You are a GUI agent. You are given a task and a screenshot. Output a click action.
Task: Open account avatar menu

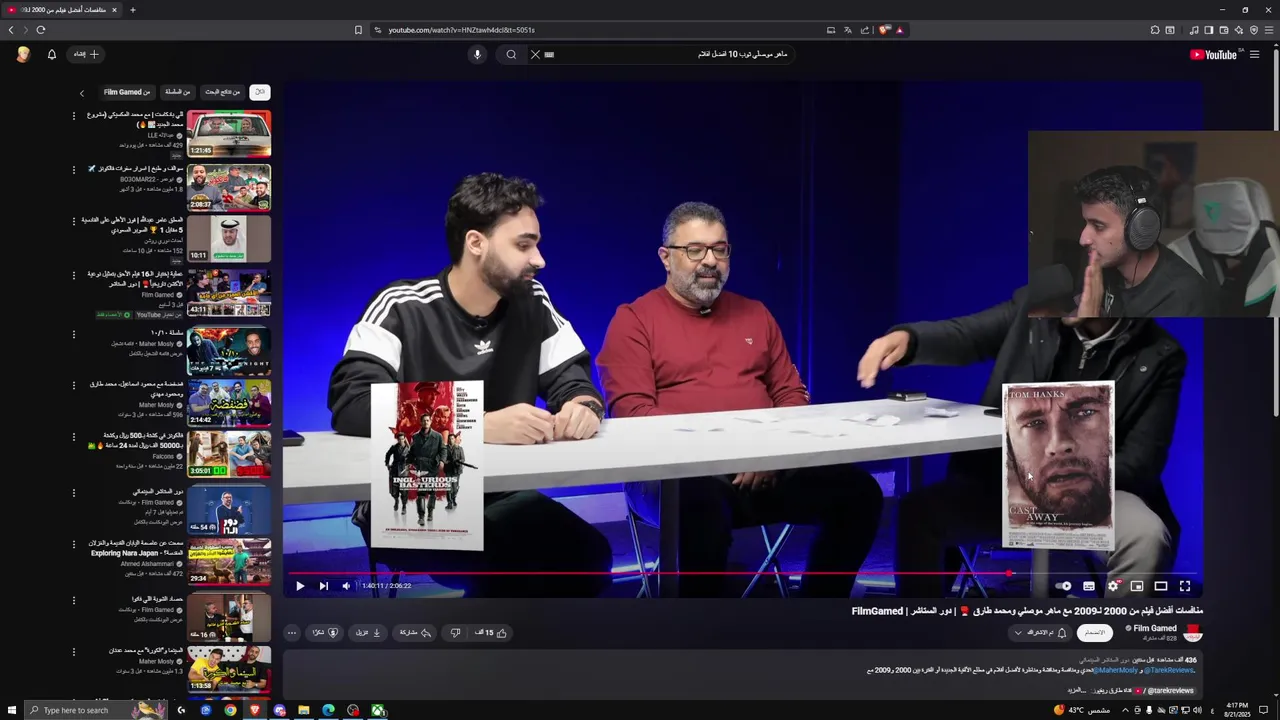tap(23, 54)
